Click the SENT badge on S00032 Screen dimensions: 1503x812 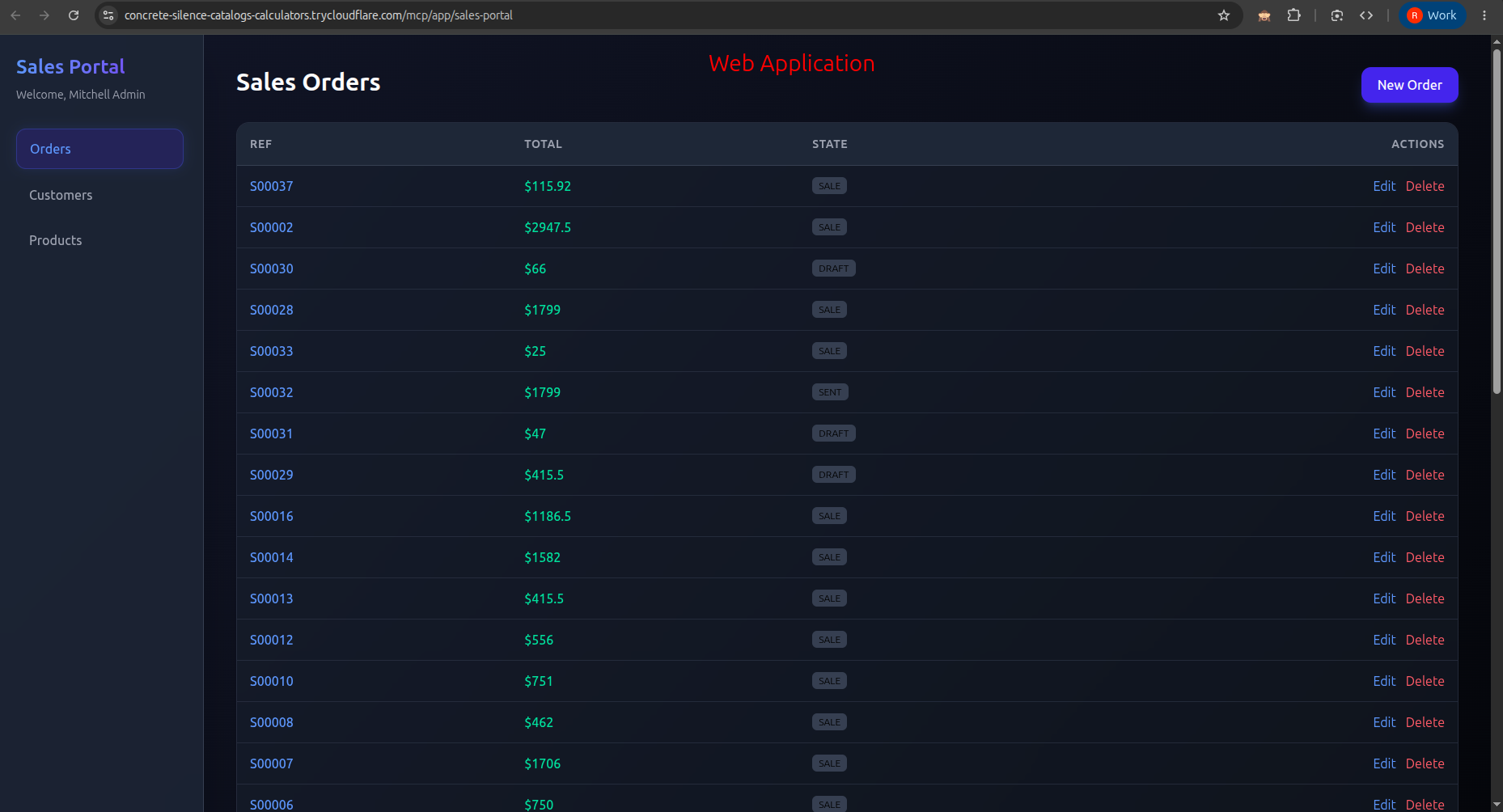pyautogui.click(x=830, y=392)
